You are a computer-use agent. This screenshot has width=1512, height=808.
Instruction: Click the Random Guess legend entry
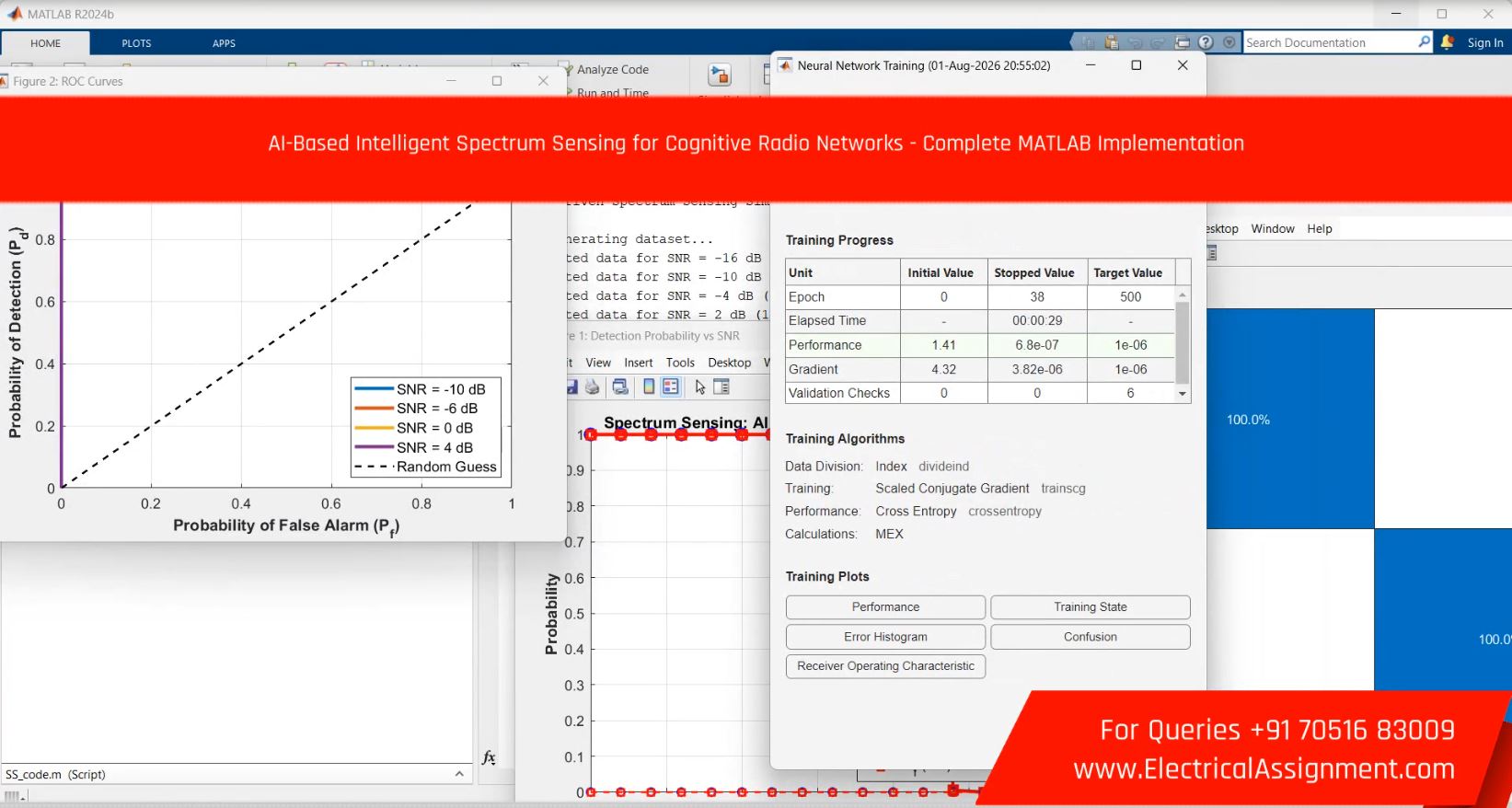(x=425, y=467)
